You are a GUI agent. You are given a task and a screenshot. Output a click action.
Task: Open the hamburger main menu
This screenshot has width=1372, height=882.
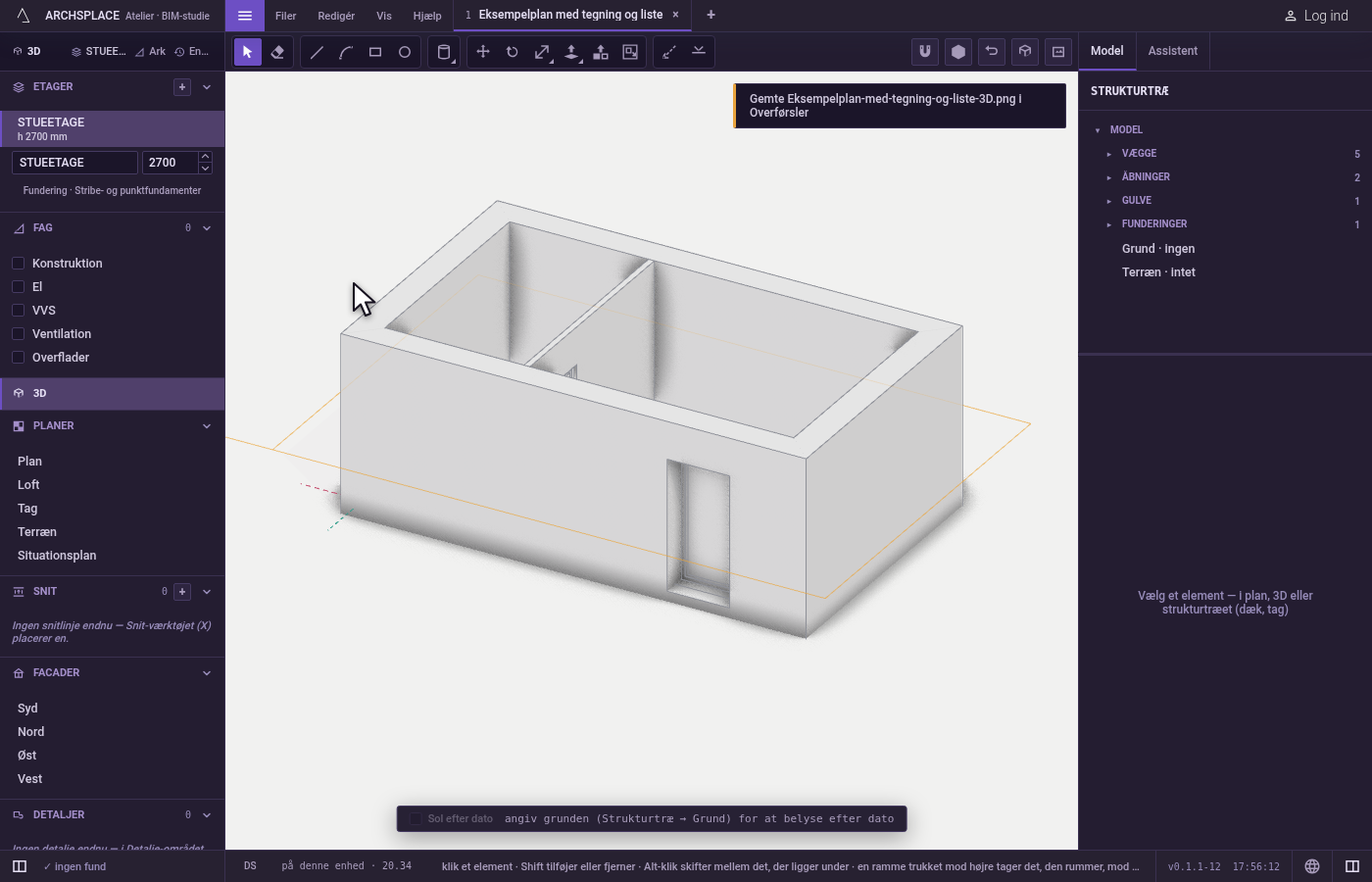pyautogui.click(x=245, y=16)
